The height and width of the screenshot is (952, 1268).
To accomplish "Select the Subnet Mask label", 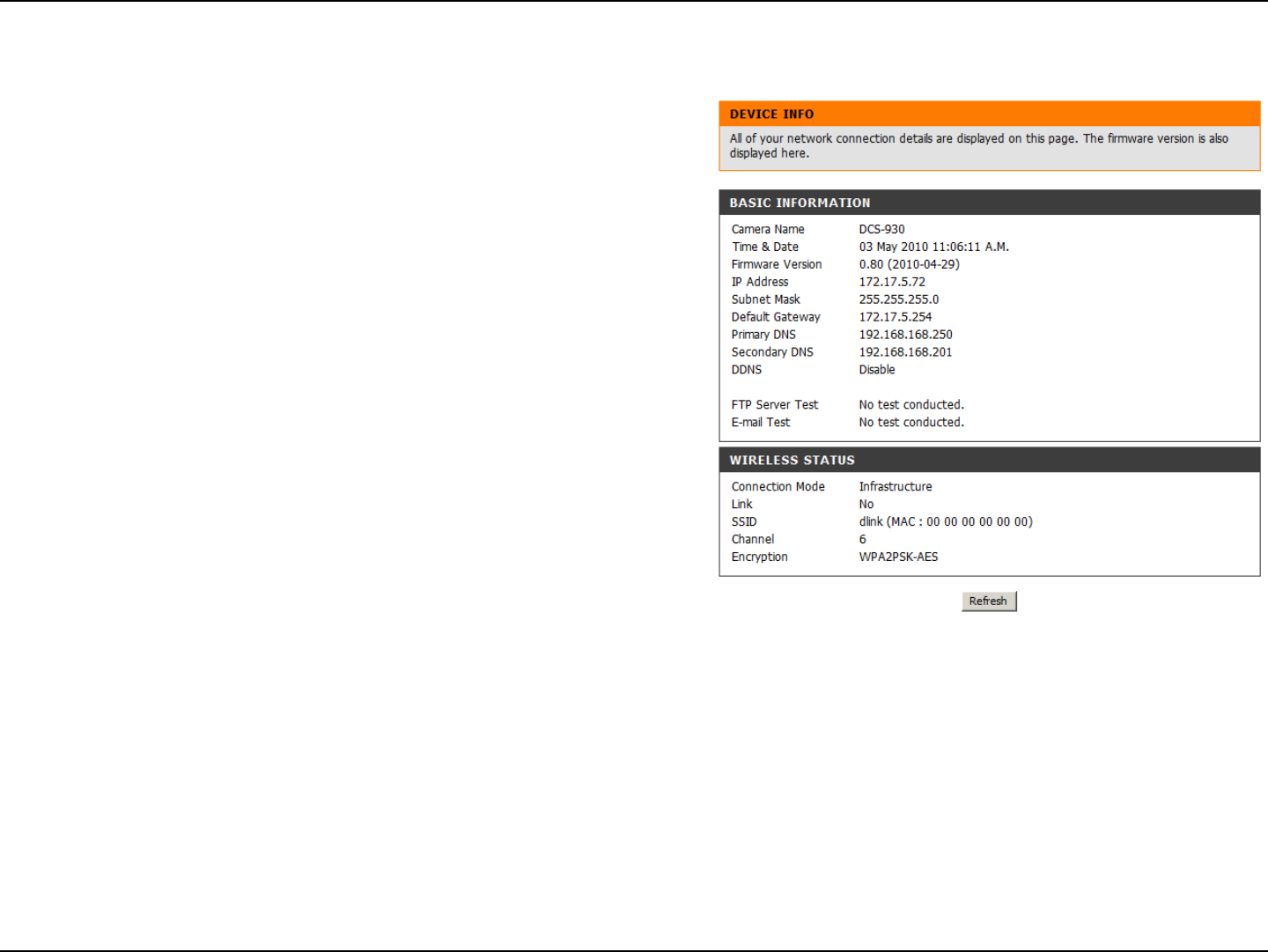I will pos(766,299).
